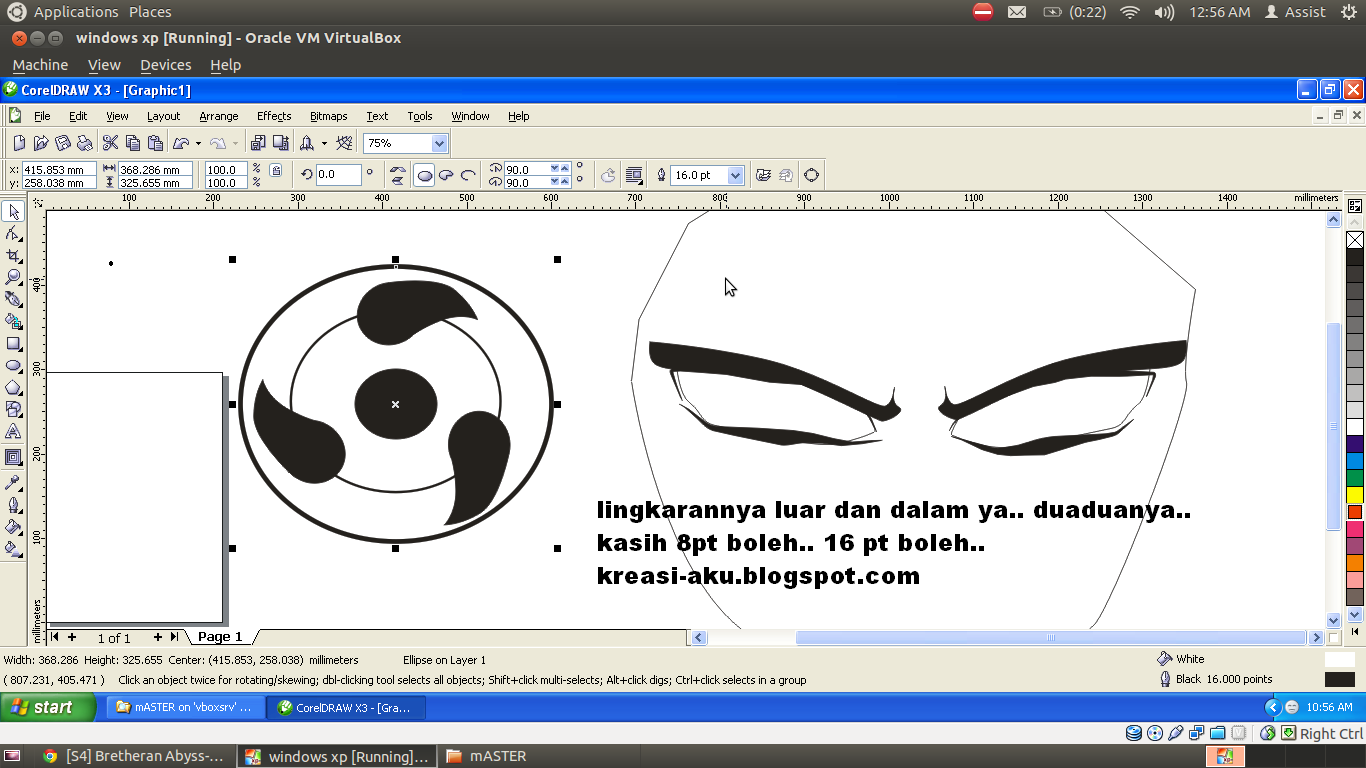The height and width of the screenshot is (768, 1366).
Task: Click the x position 415.853 mm field
Action: pos(59,169)
